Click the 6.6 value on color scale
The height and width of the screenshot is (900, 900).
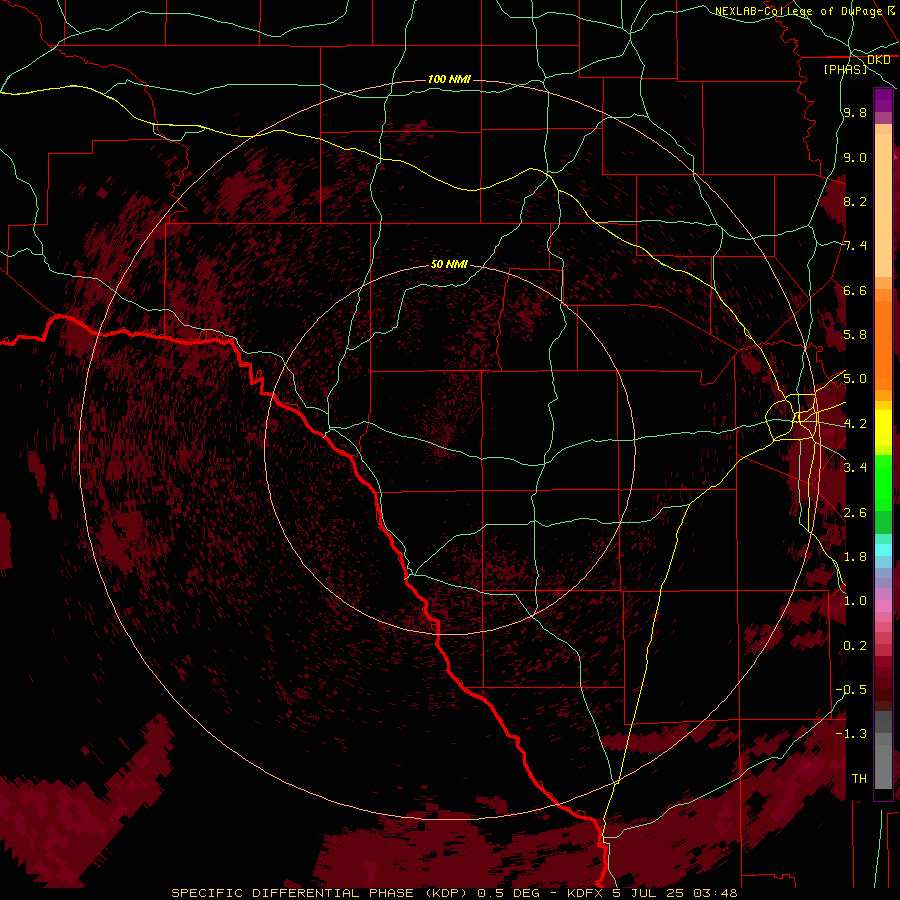855,290
